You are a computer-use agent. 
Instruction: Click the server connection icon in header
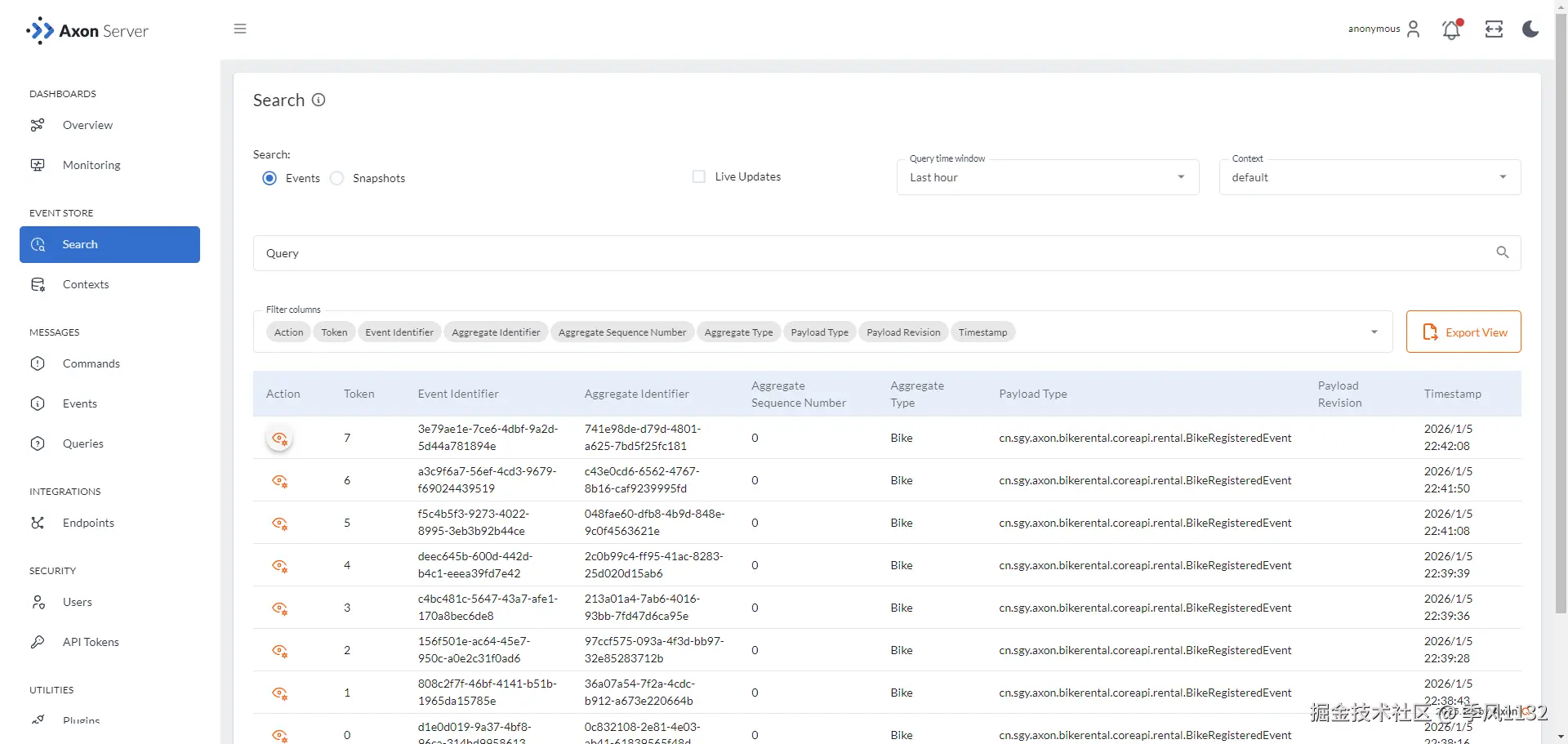1494,29
